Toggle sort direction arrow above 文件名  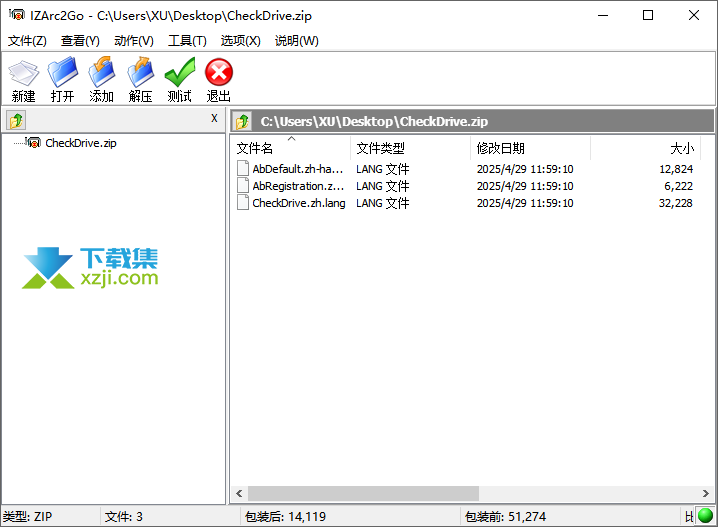point(292,138)
